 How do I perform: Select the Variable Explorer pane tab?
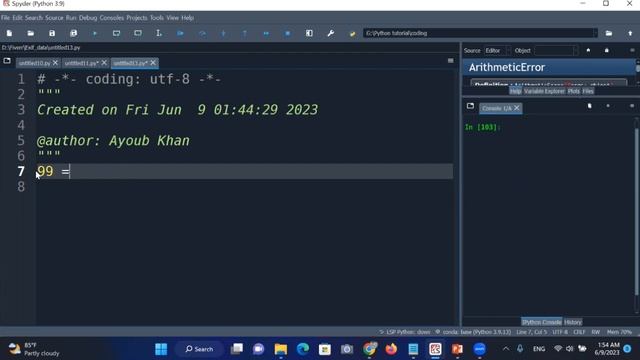pos(544,91)
